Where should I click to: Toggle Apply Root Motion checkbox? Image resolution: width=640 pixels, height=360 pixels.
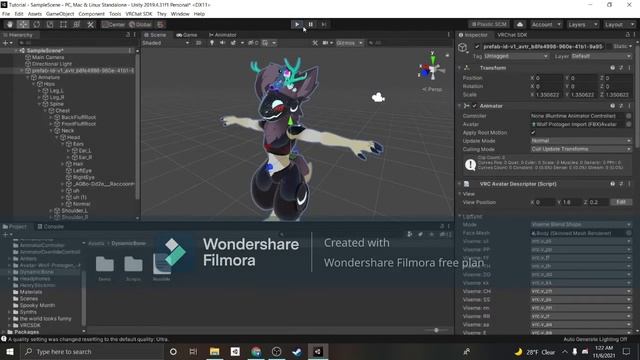click(x=533, y=133)
